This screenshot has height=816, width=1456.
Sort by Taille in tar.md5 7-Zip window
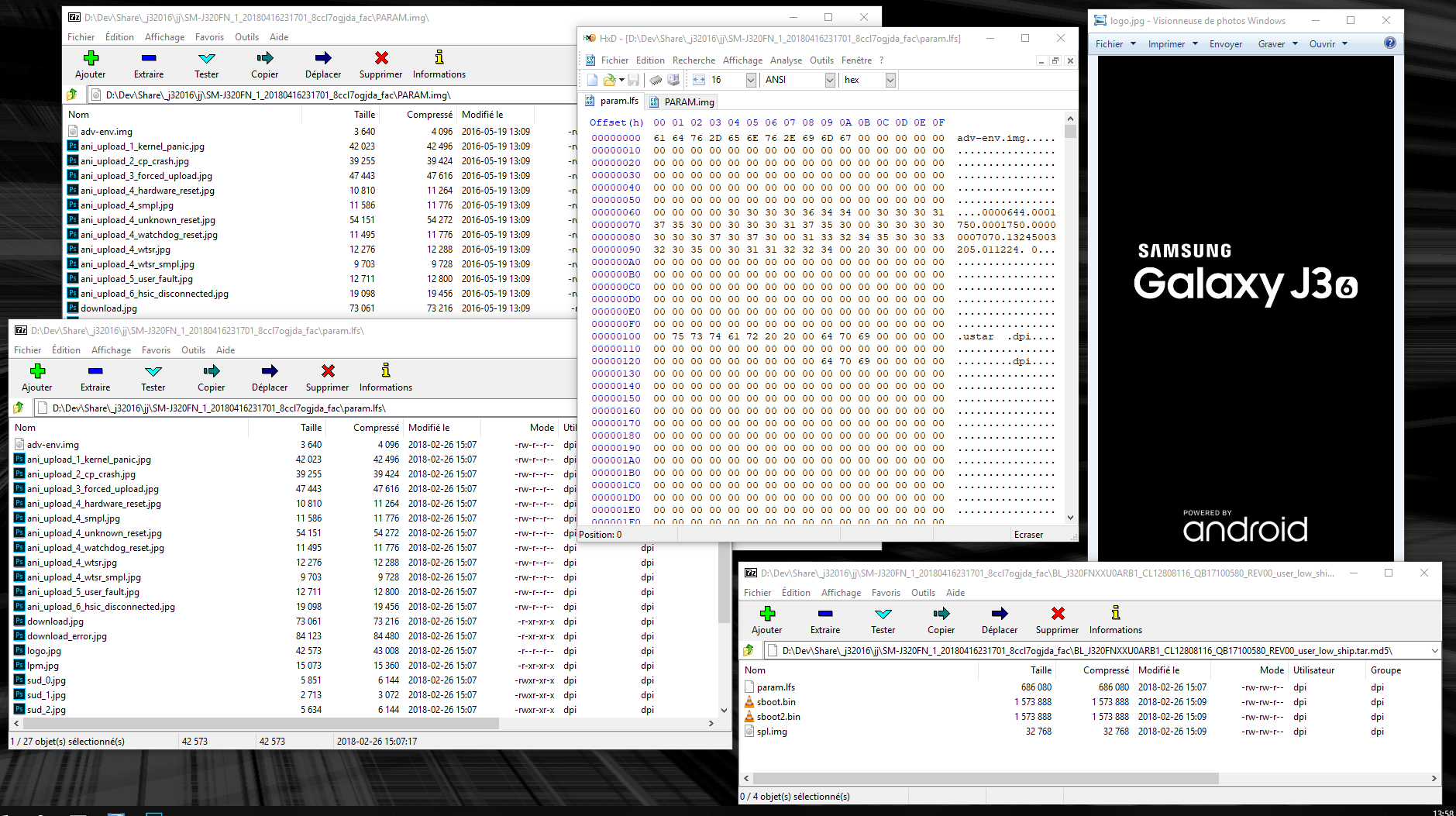point(1041,670)
